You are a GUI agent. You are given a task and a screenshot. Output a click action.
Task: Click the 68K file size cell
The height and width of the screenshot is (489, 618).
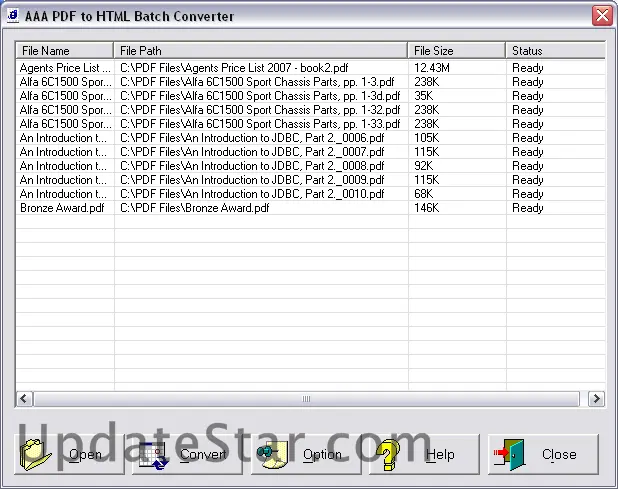pyautogui.click(x=424, y=194)
